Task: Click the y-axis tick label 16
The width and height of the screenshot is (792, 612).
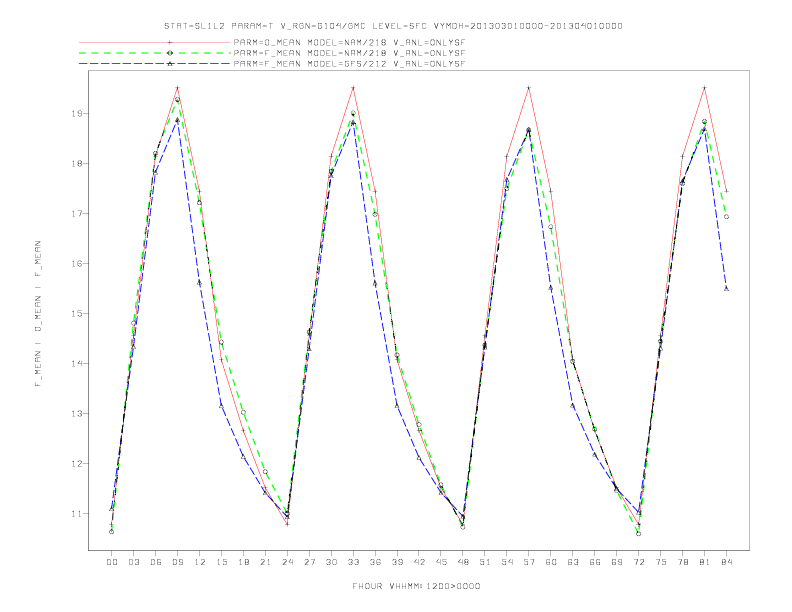Action: coord(76,264)
